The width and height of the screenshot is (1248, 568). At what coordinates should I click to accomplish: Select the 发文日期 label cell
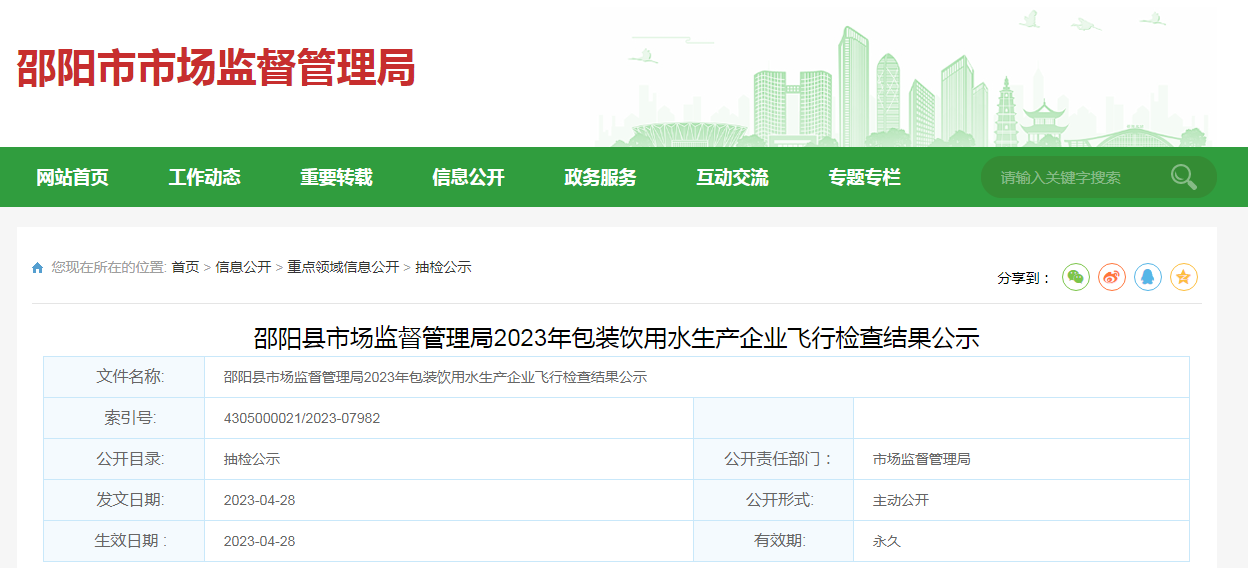pyautogui.click(x=124, y=500)
